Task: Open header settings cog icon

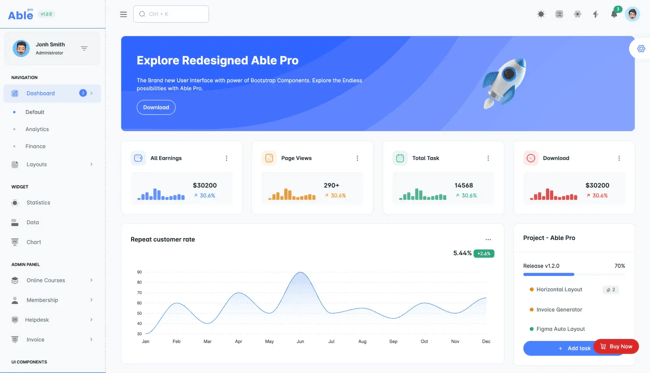Action: (x=577, y=14)
